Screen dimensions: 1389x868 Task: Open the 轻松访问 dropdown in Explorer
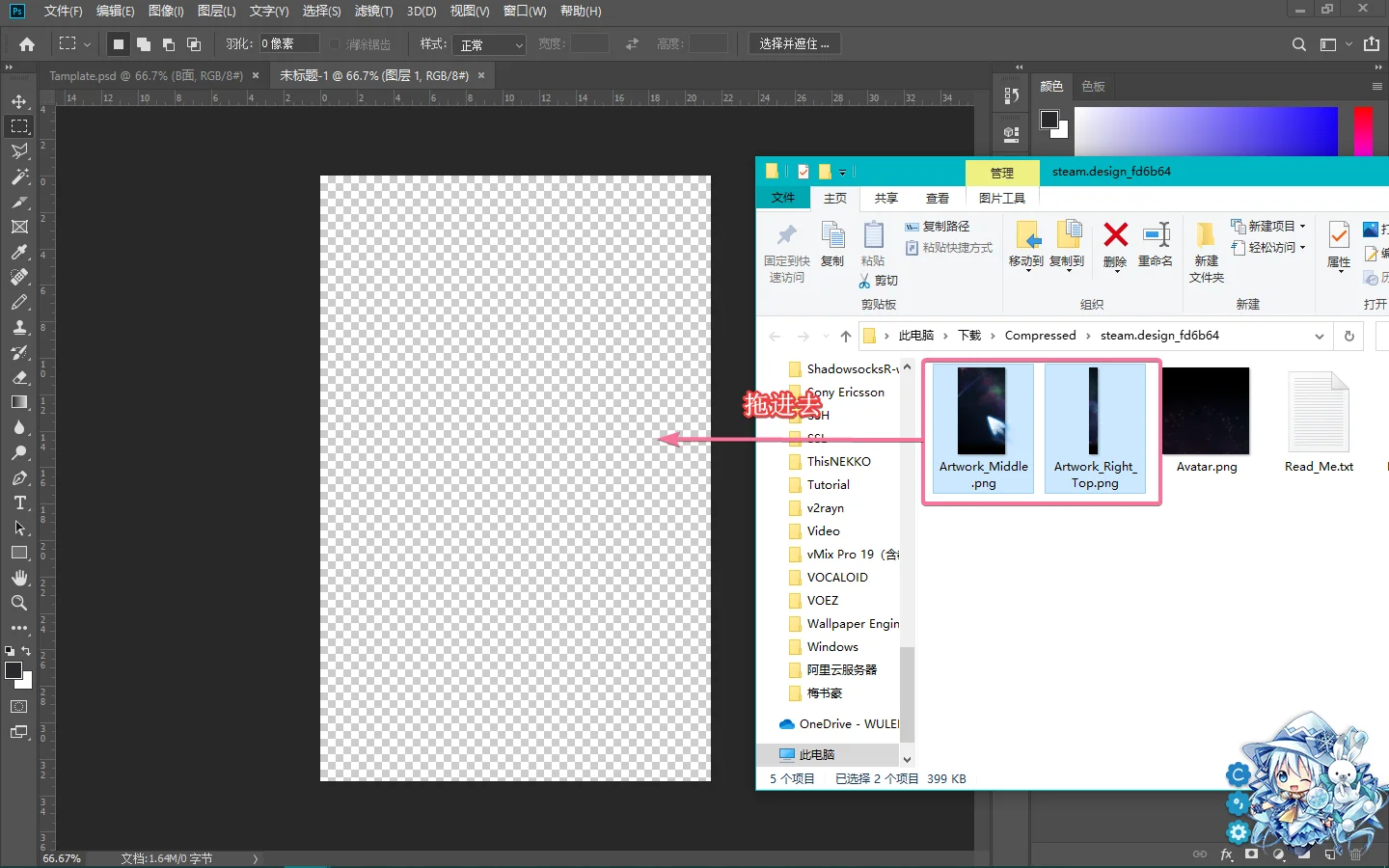(1268, 247)
